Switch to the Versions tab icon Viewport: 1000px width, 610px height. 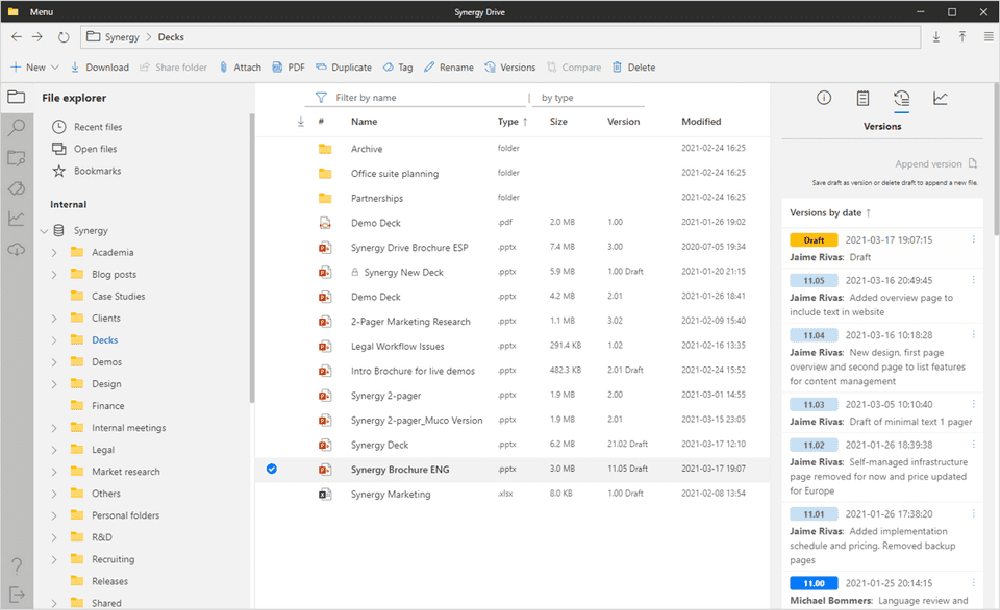point(901,98)
